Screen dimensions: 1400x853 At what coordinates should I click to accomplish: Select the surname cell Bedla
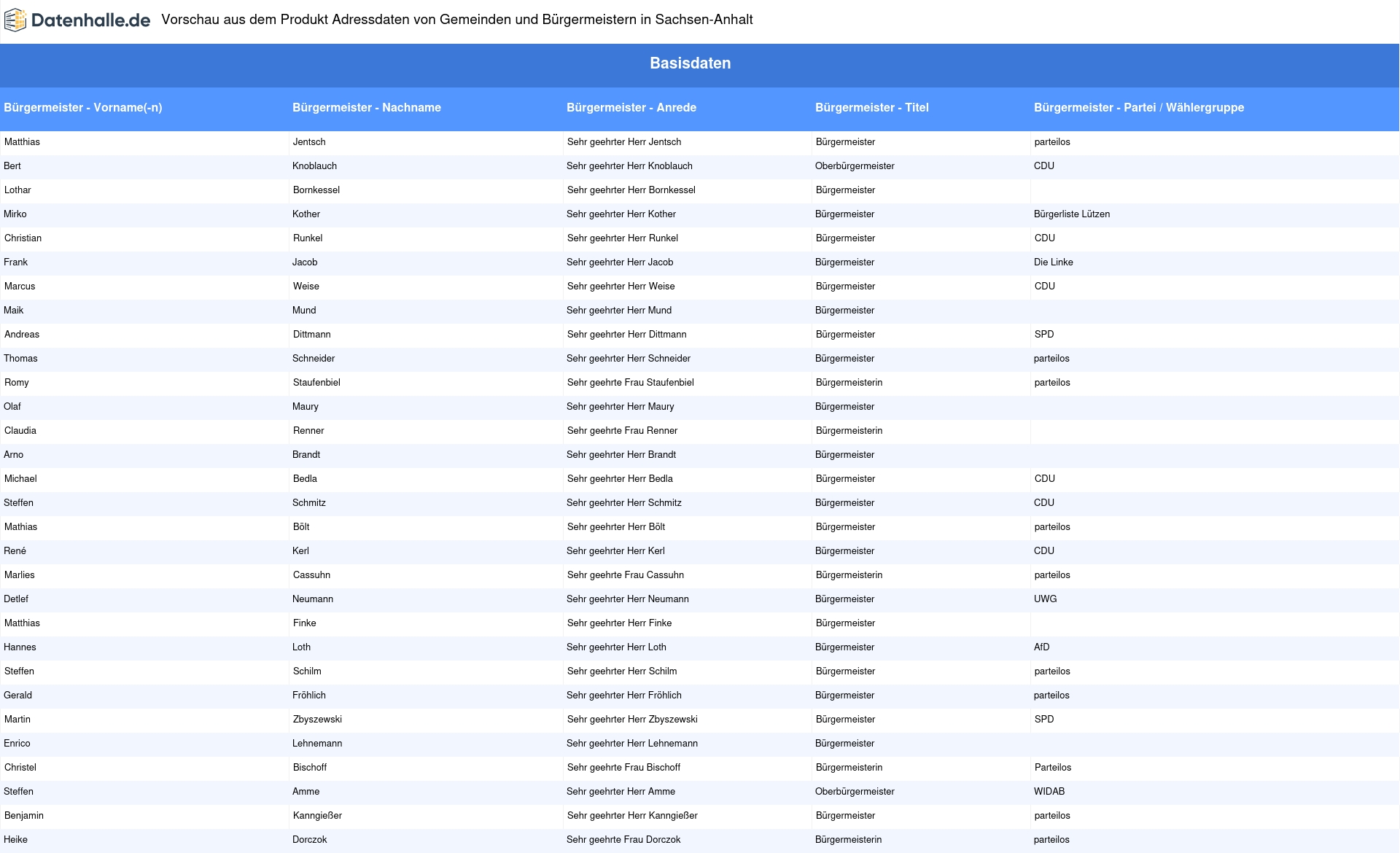[305, 478]
